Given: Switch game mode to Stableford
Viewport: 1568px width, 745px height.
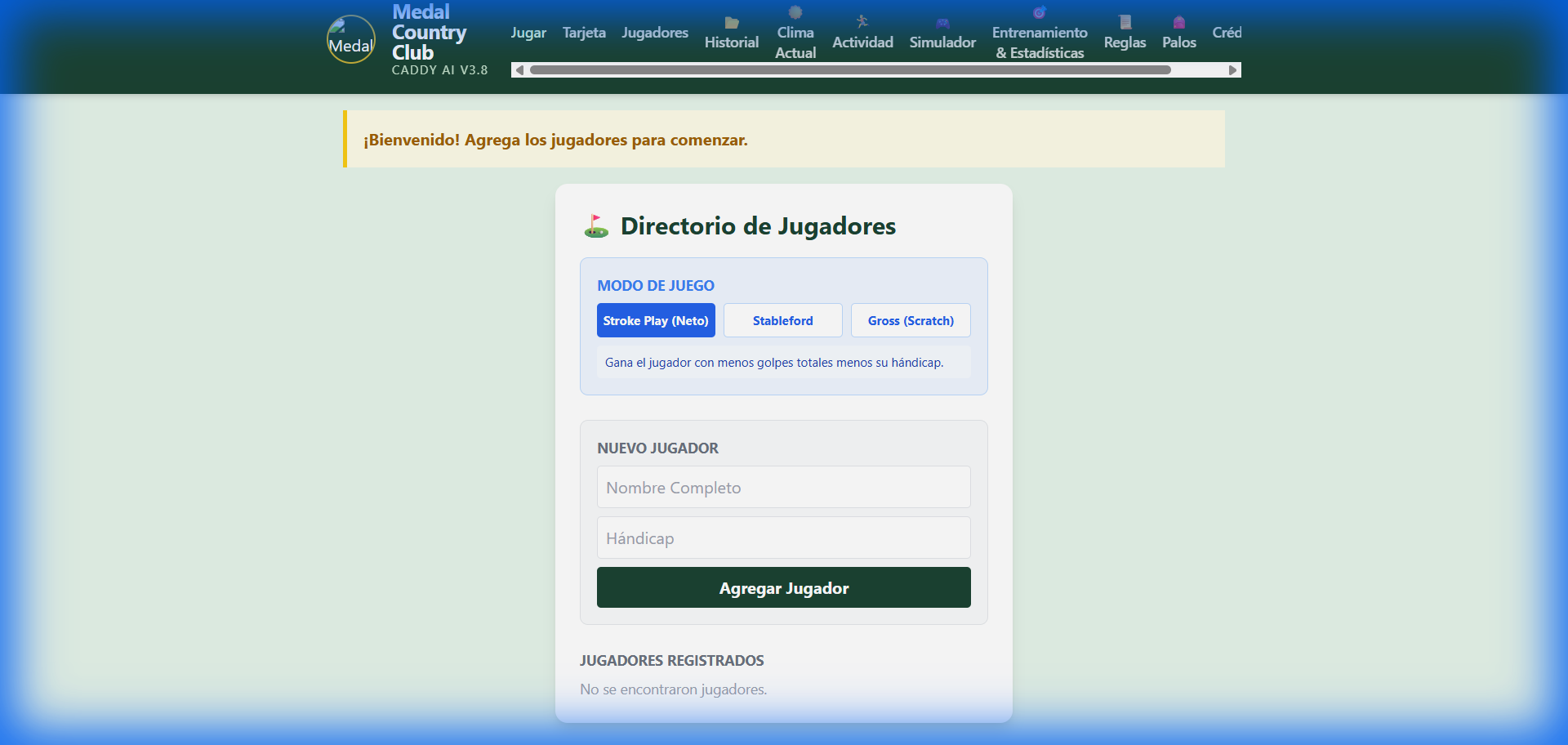Looking at the screenshot, I should point(782,320).
